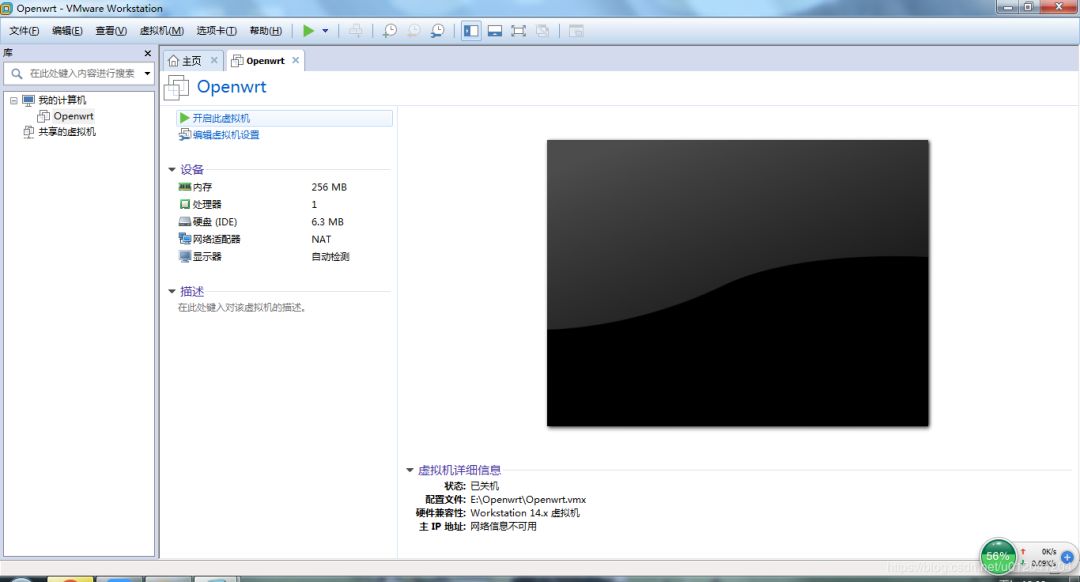Click the revert to snapshot icon
Image resolution: width=1080 pixels, height=582 pixels.
click(x=414, y=30)
